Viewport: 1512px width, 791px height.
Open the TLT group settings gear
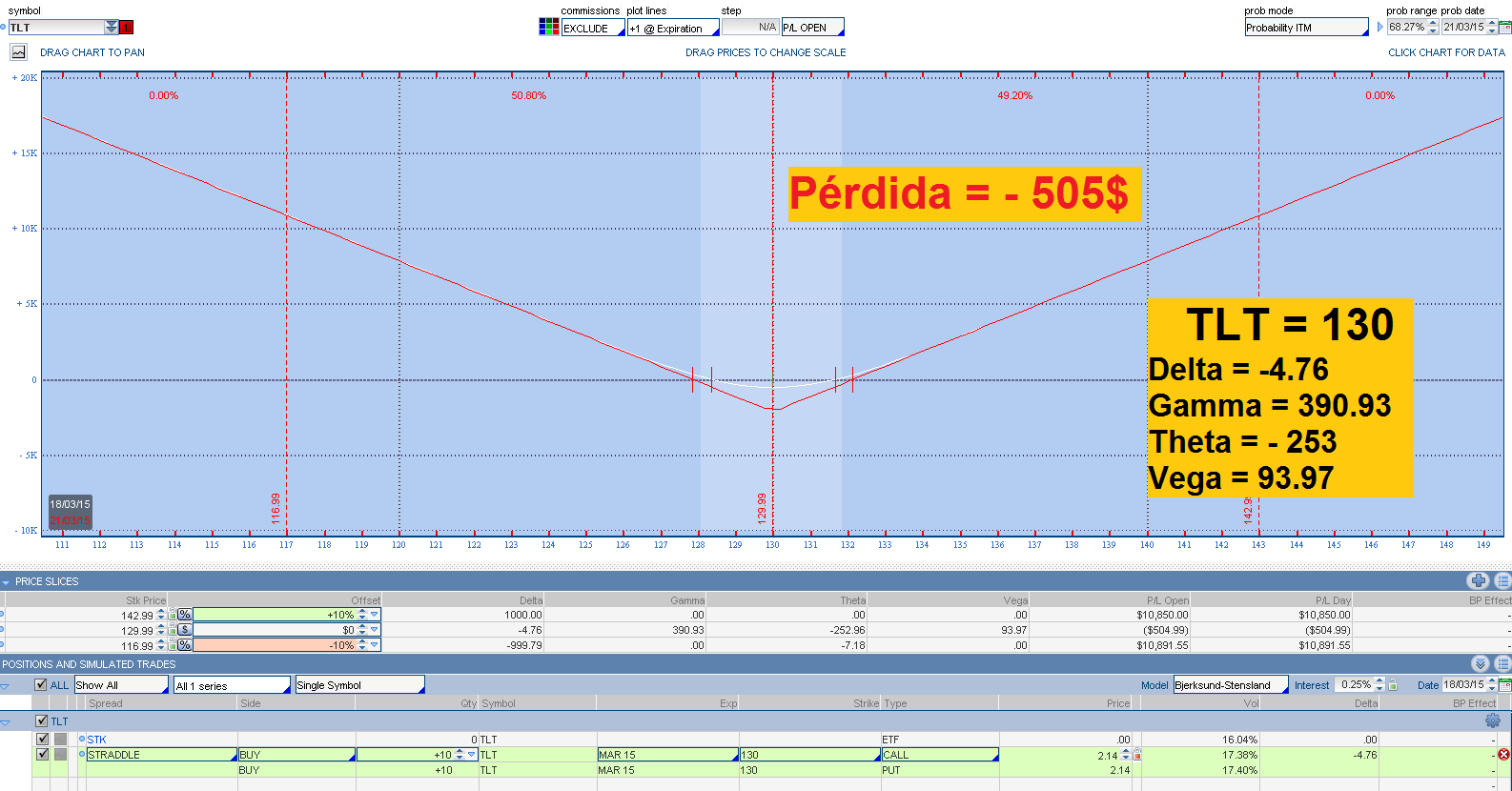1492,720
